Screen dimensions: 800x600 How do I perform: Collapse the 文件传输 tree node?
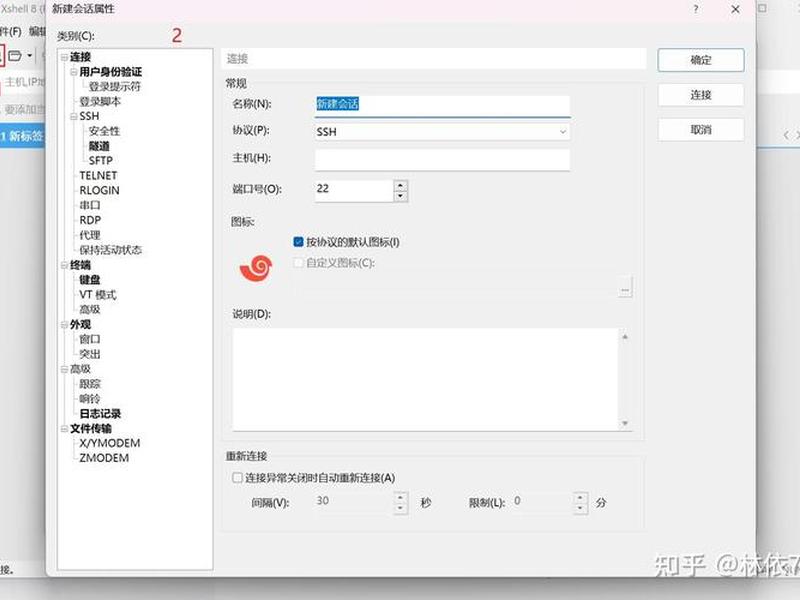click(64, 429)
